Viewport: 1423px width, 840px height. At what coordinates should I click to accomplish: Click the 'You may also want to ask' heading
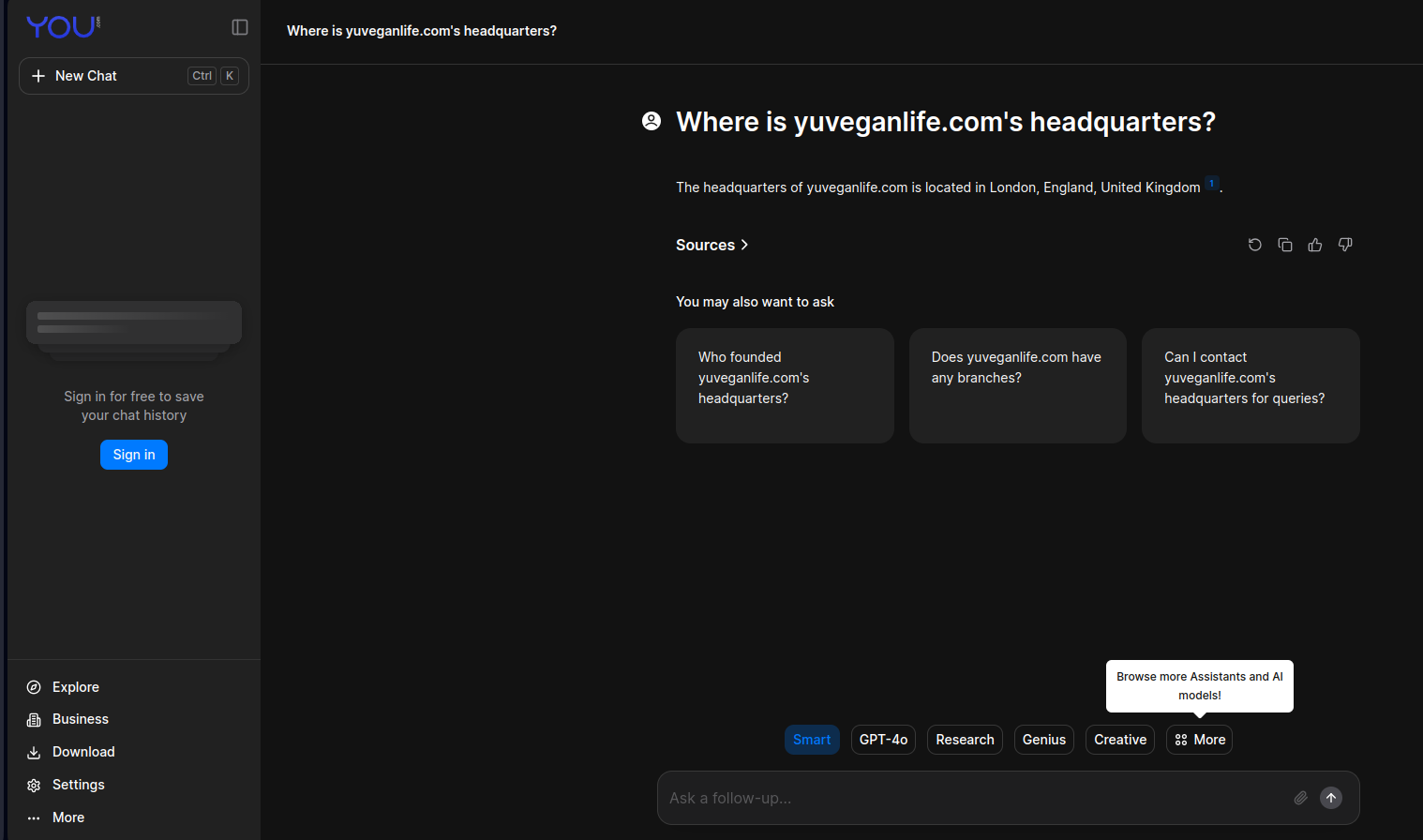(755, 302)
